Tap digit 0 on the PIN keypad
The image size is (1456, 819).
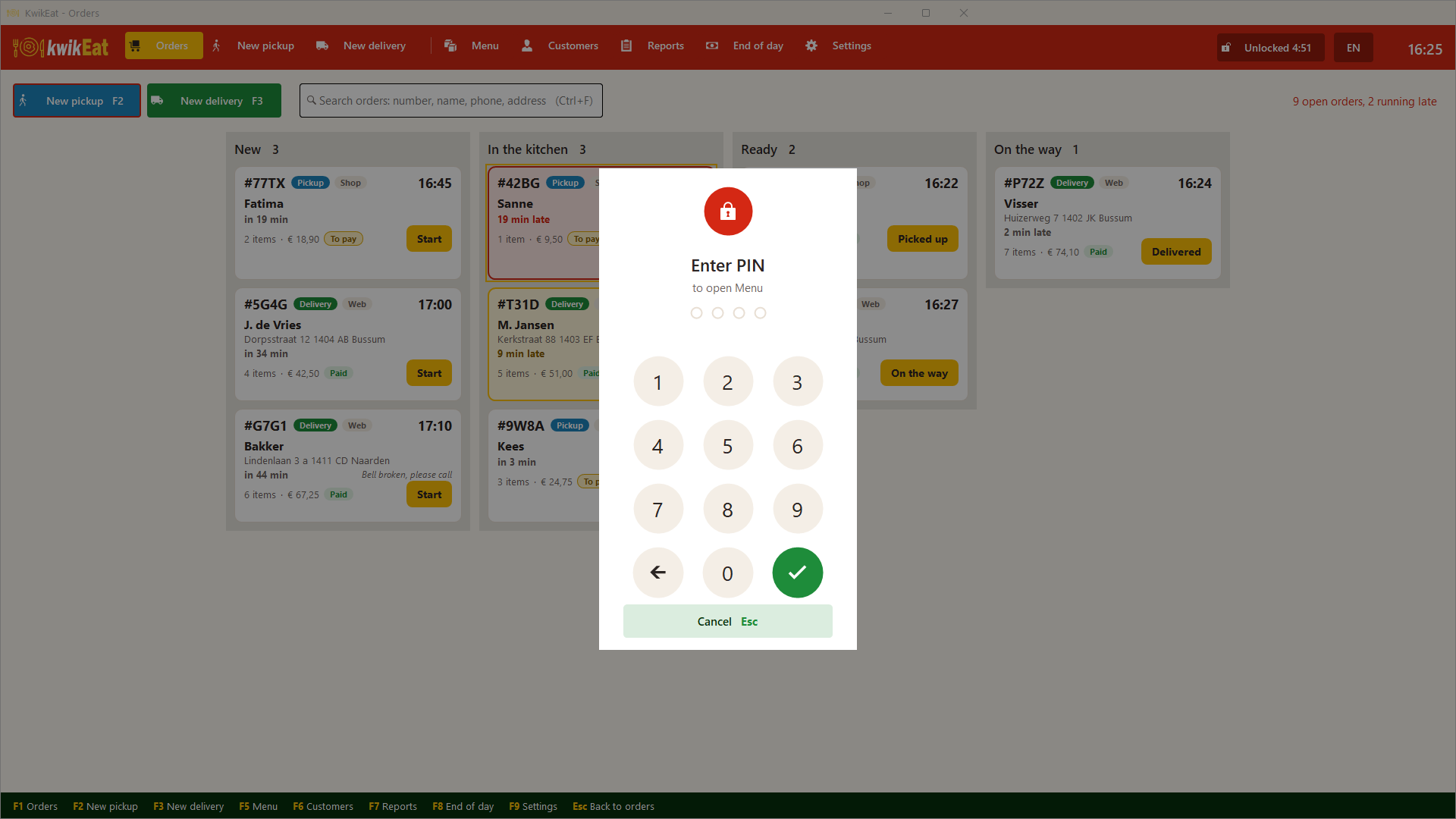(727, 573)
